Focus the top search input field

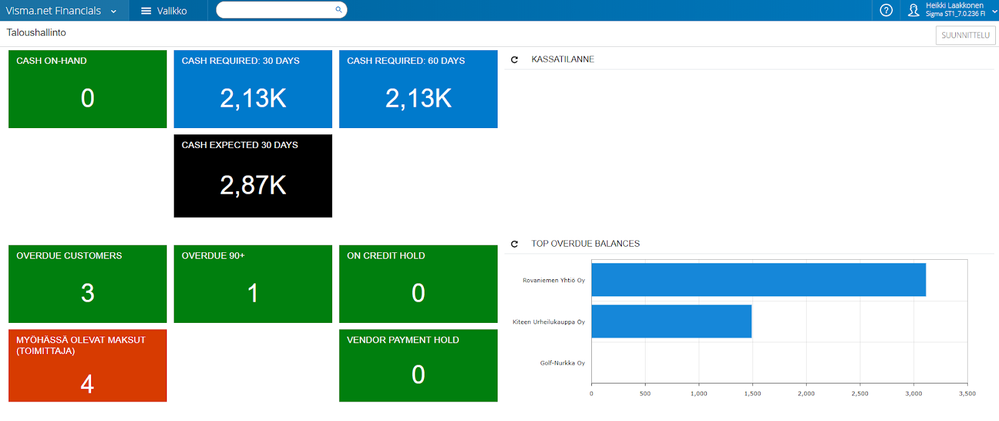[282, 10]
